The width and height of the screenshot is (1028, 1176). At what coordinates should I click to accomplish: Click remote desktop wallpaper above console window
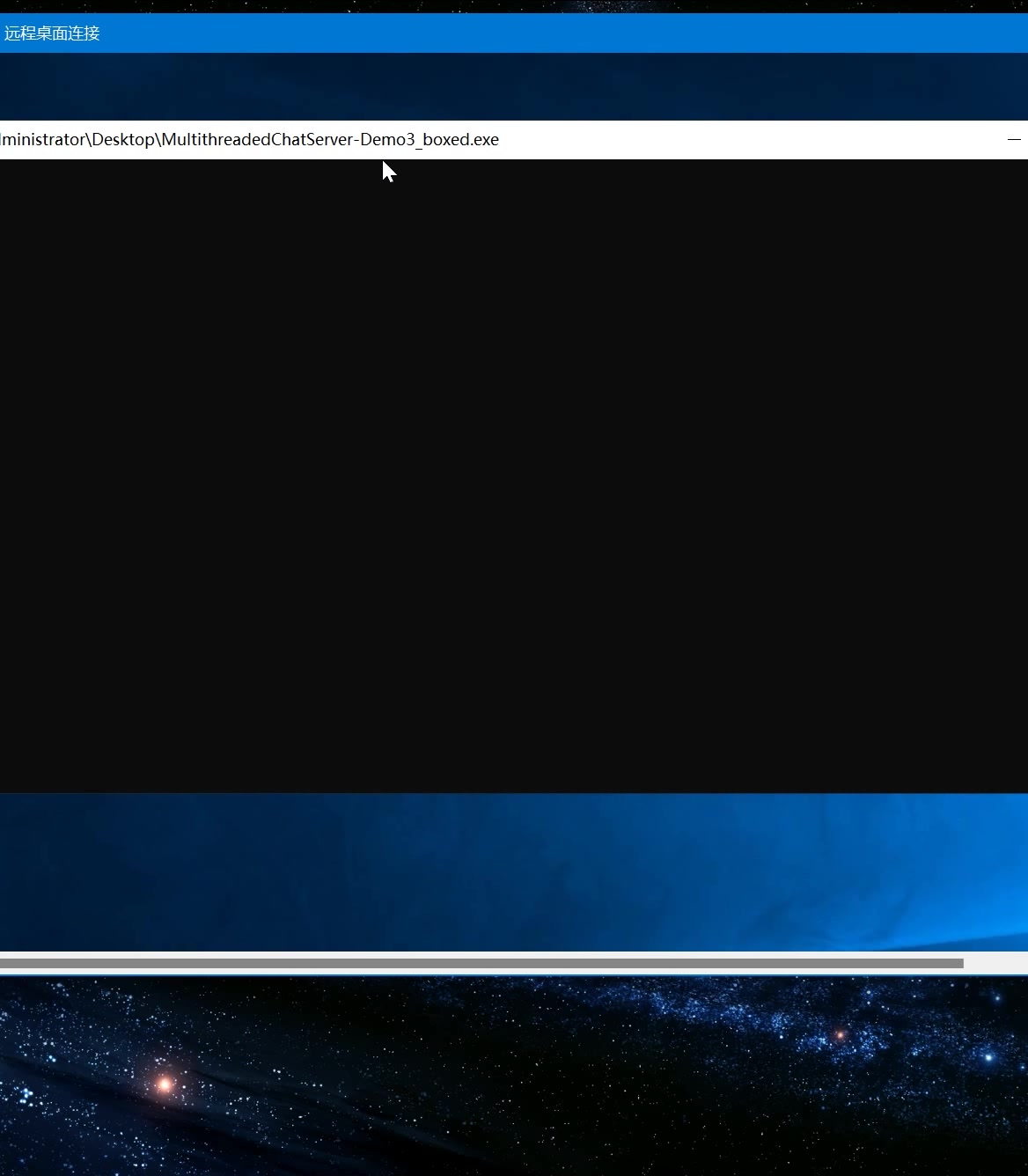[510, 86]
